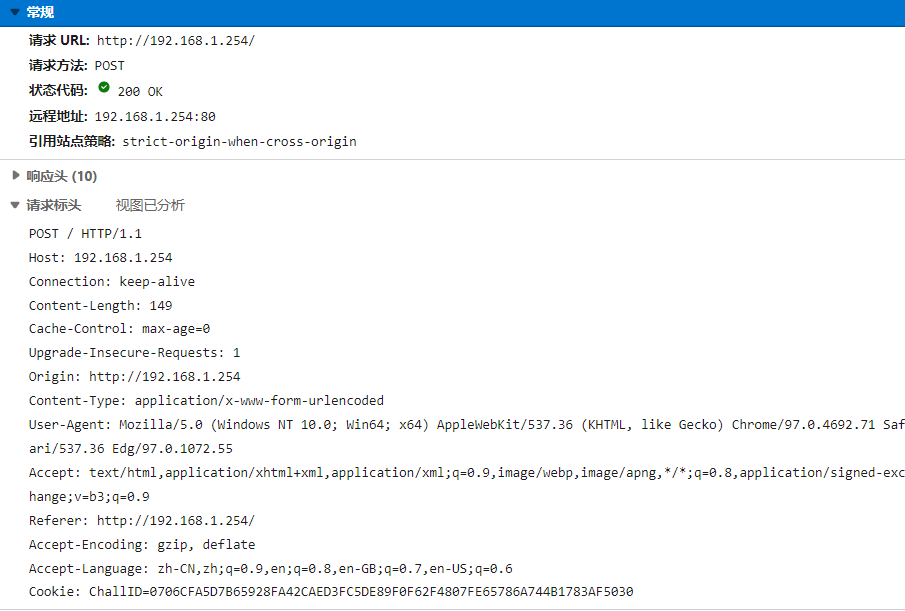Click the strict-origin-when-cross-origin policy value
Image resolution: width=905 pixels, height=611 pixels.
coord(239,141)
